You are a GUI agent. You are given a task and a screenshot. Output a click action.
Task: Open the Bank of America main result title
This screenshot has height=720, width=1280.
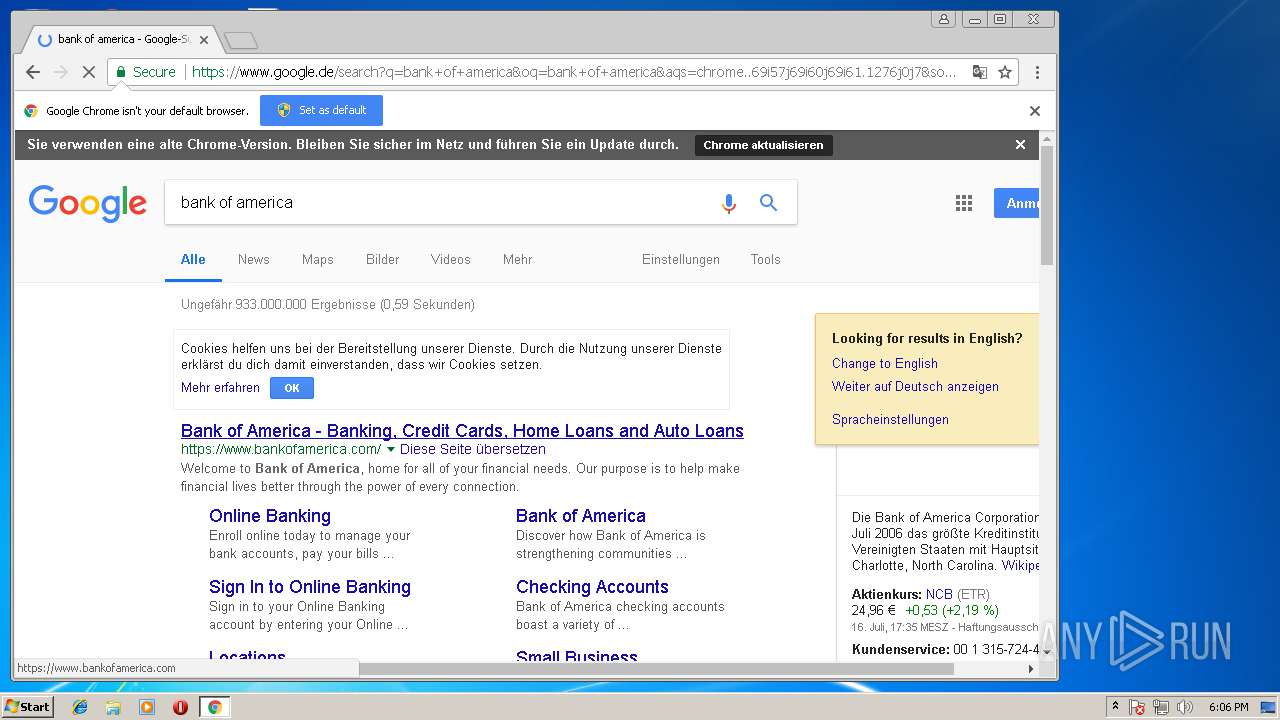[x=462, y=431]
